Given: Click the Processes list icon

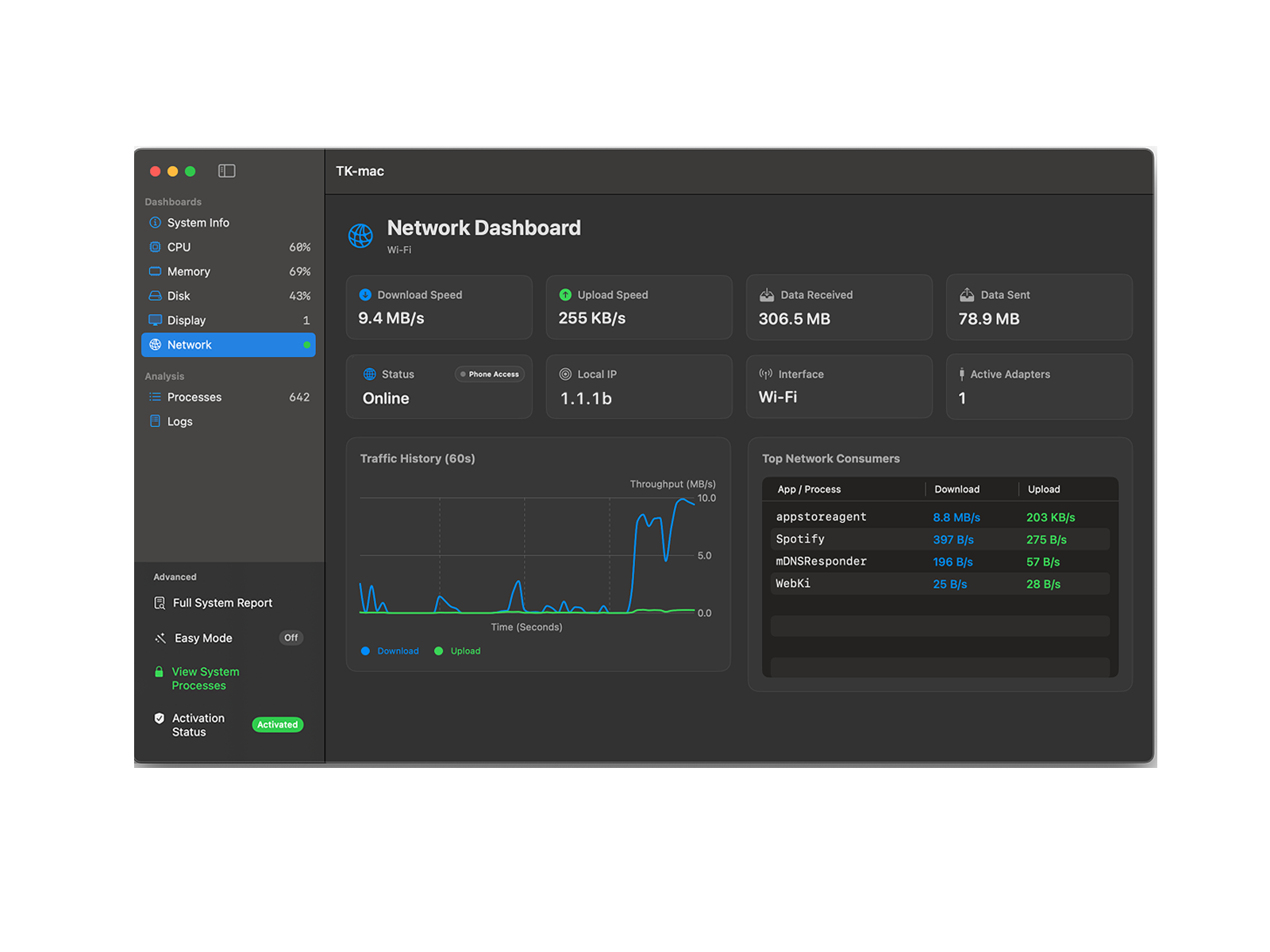Looking at the screenshot, I should [156, 397].
